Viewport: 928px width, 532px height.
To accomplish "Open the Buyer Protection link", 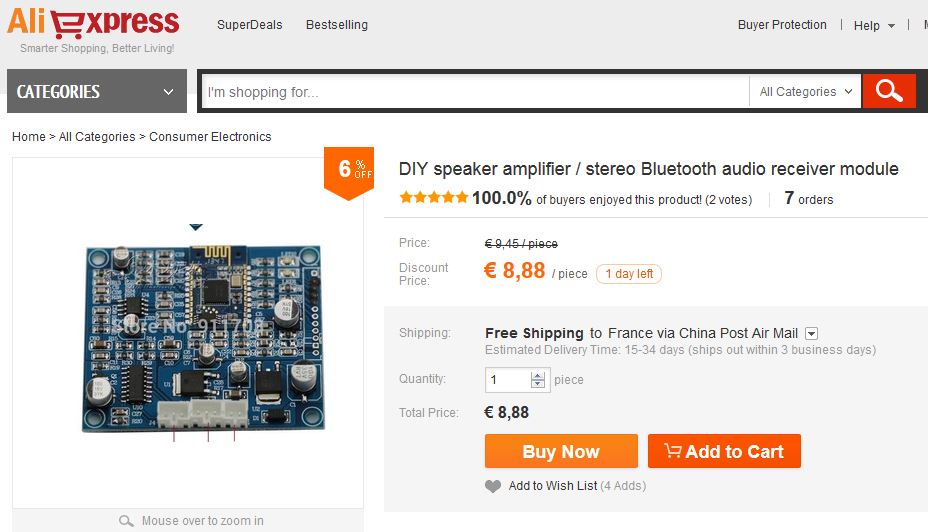I will (x=782, y=25).
